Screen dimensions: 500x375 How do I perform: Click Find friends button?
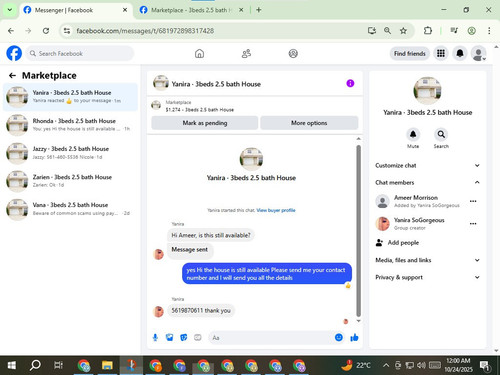click(x=410, y=53)
